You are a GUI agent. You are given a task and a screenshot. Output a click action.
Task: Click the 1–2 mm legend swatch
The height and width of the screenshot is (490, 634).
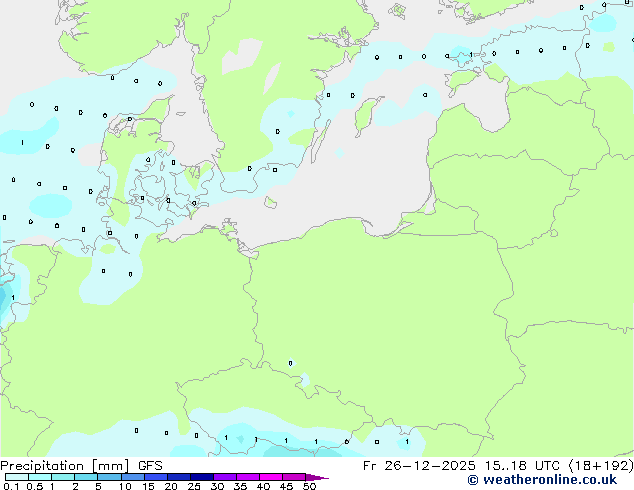click(63, 477)
